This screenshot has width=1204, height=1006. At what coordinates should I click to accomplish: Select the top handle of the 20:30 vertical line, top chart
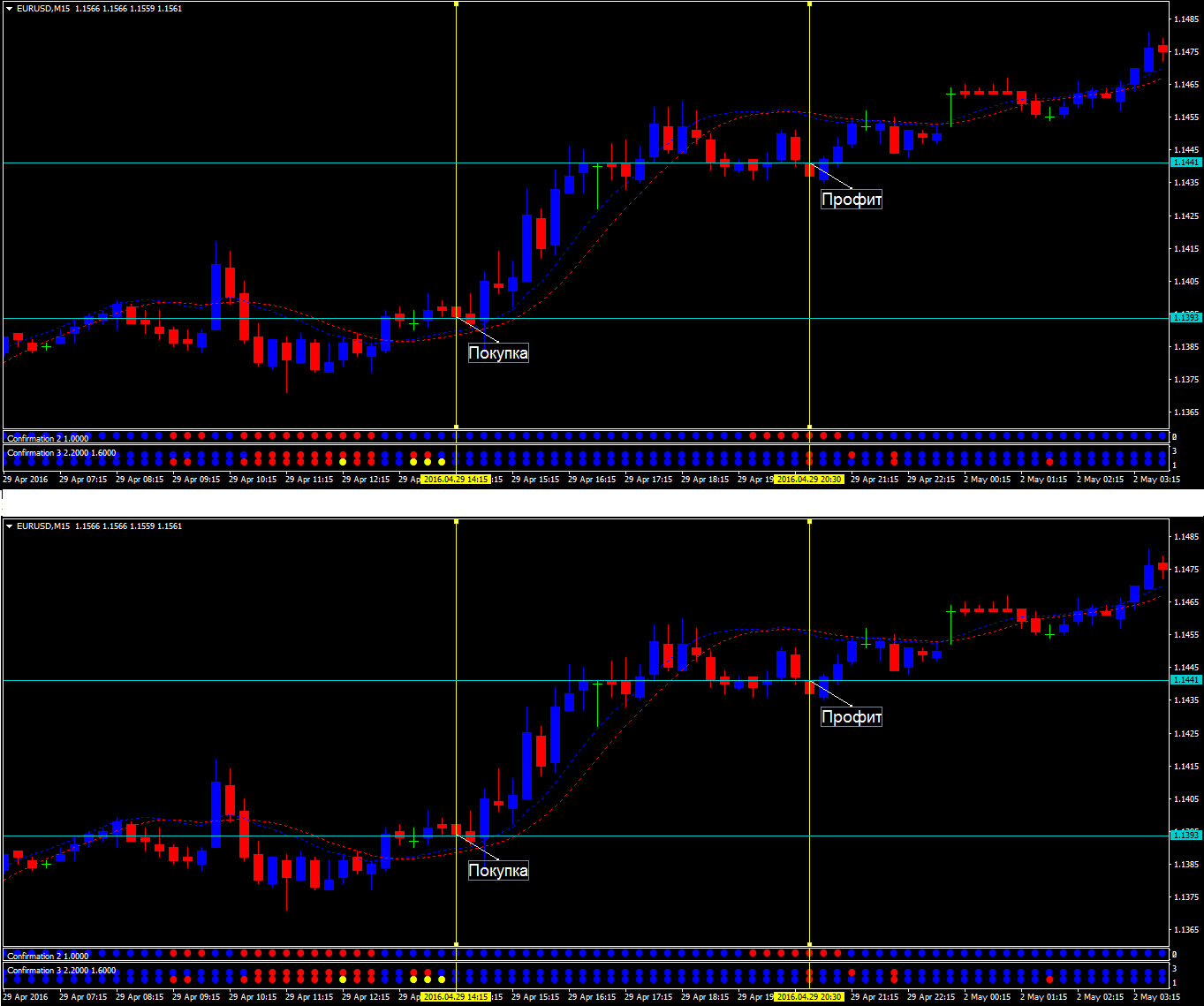click(x=809, y=4)
